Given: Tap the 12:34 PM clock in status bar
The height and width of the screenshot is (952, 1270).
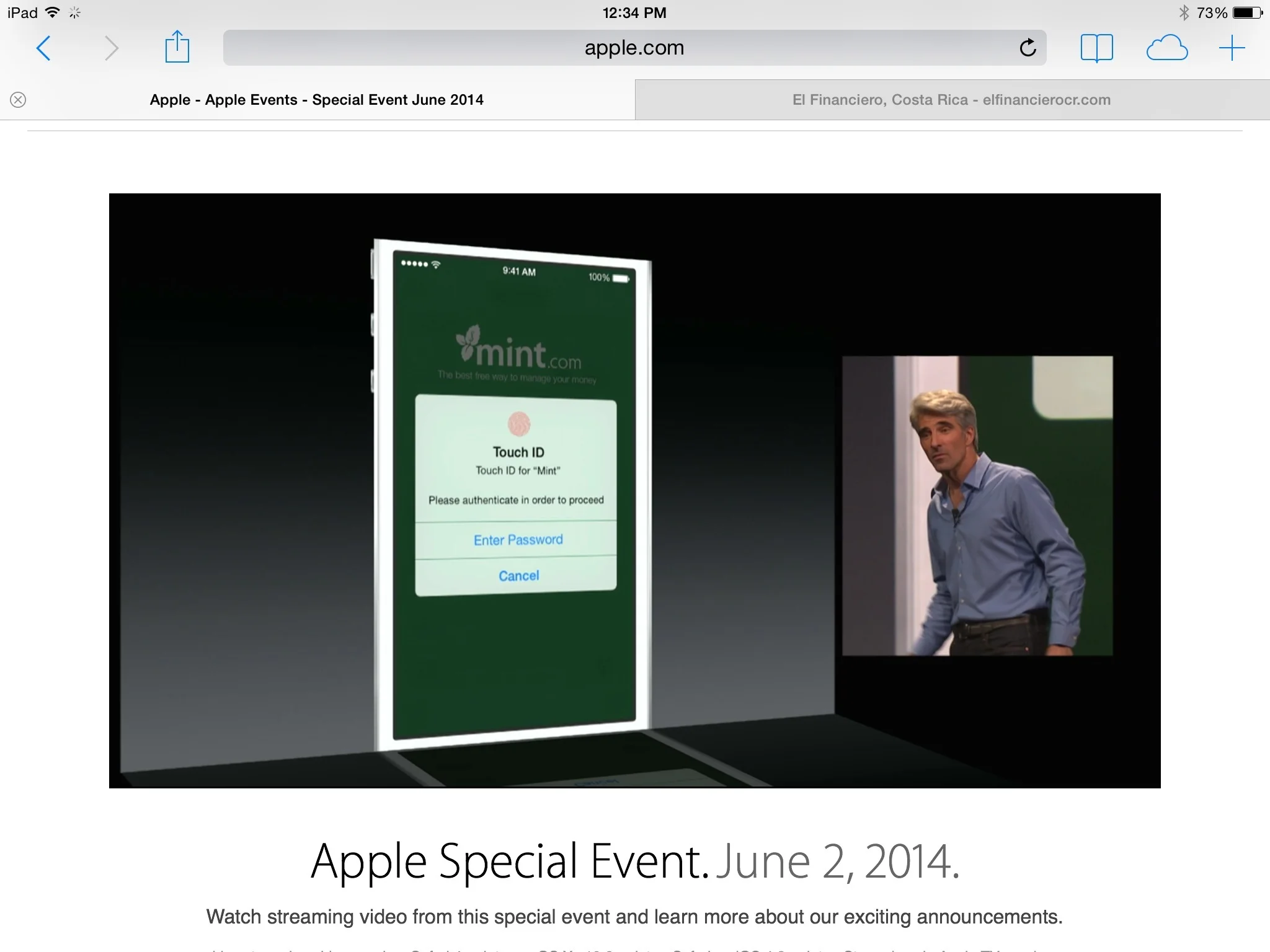Looking at the screenshot, I should [x=634, y=12].
